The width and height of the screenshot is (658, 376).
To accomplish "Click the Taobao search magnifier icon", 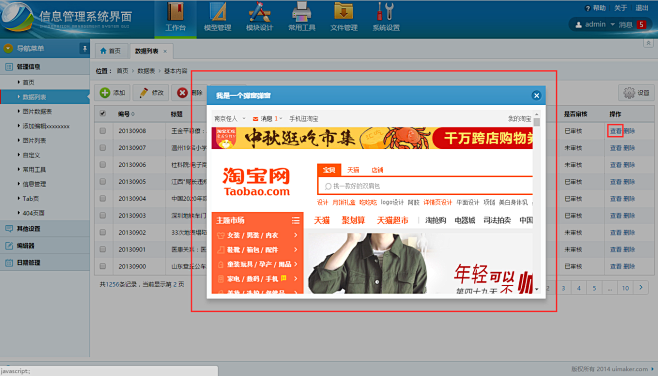I will click(328, 186).
